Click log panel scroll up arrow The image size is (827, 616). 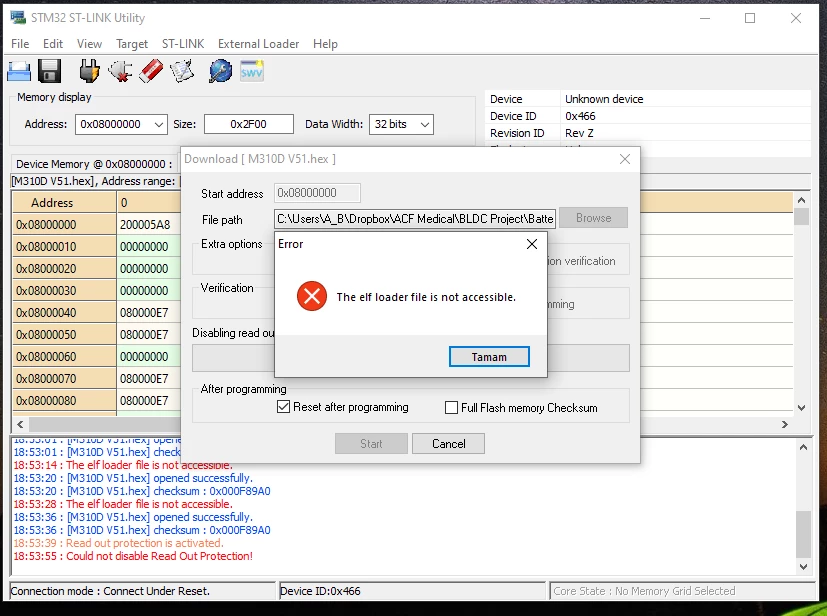pos(803,447)
